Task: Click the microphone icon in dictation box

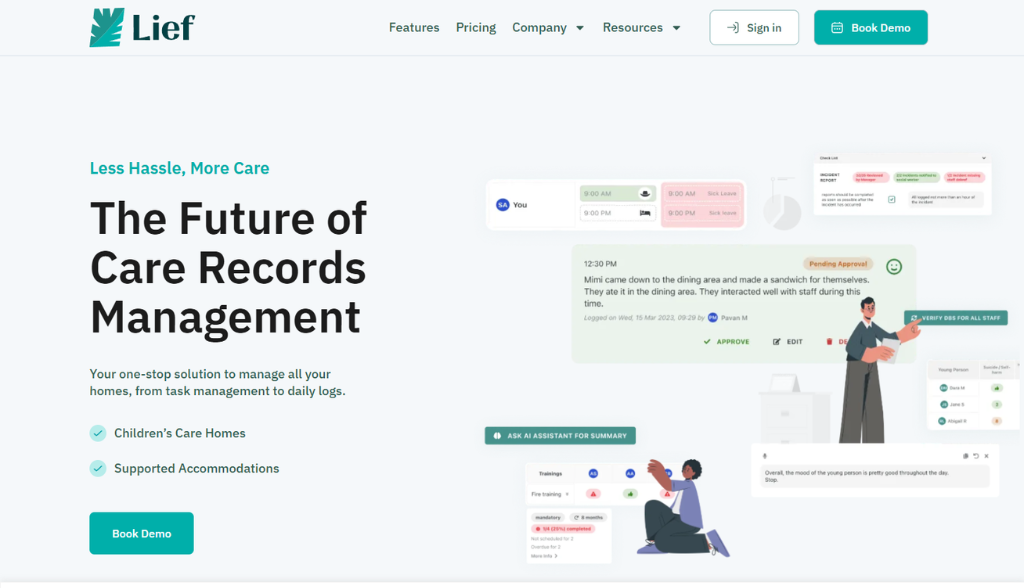Action: [x=764, y=456]
